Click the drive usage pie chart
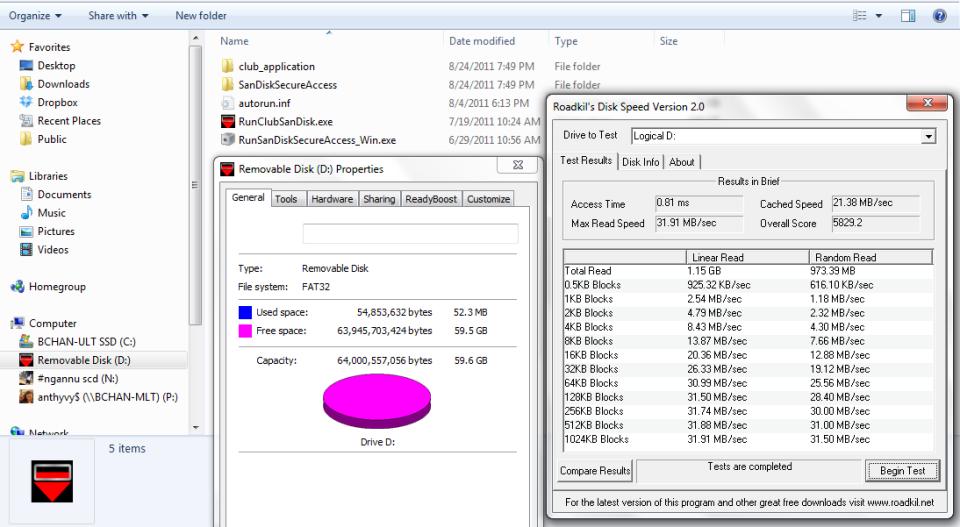 pyautogui.click(x=377, y=402)
